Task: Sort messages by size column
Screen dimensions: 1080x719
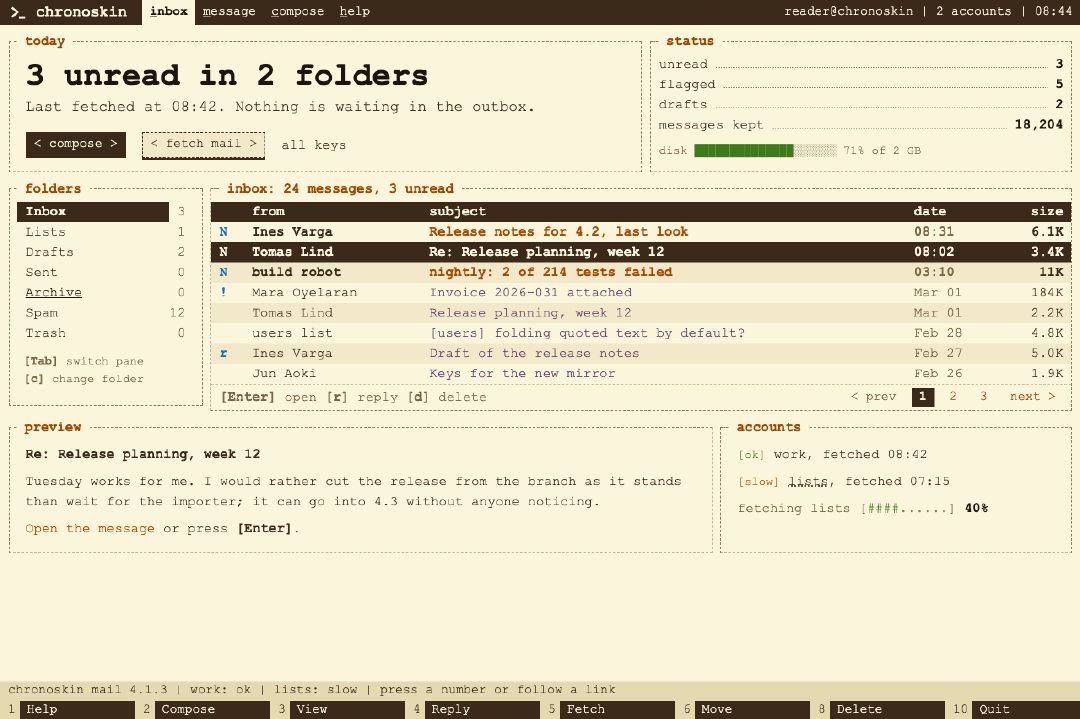Action: [1047, 211]
